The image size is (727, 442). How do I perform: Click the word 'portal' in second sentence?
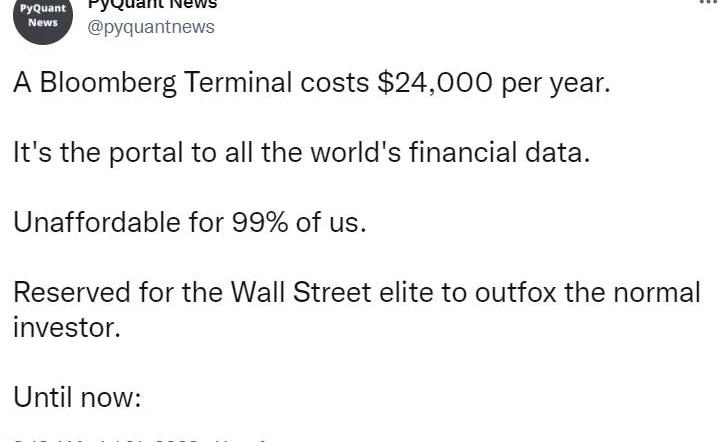pyautogui.click(x=146, y=154)
